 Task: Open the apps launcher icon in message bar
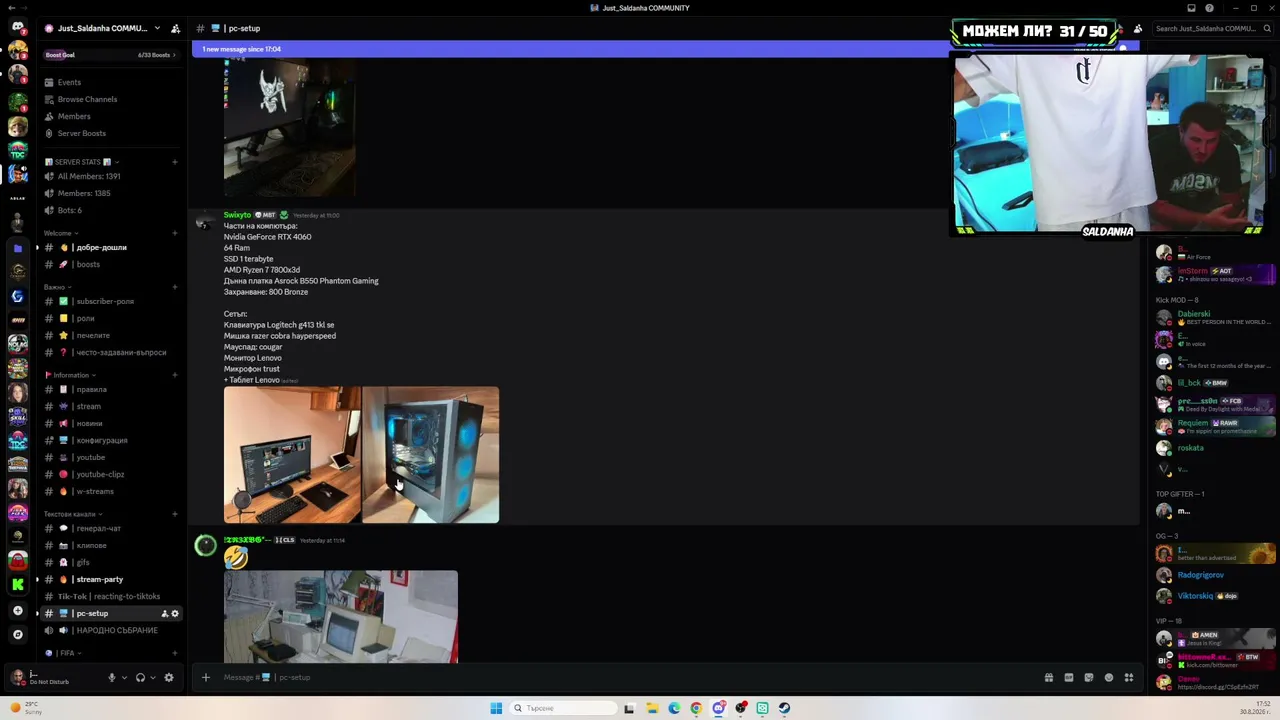tap(1128, 677)
